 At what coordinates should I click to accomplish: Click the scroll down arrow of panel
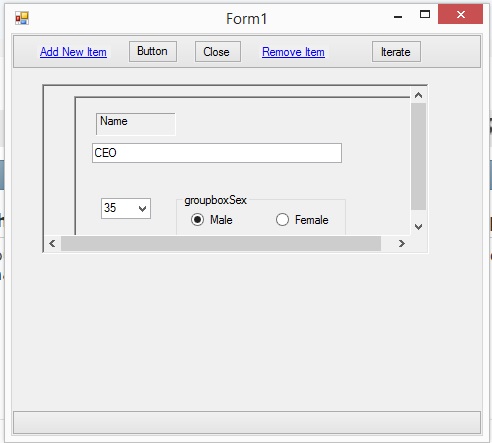419,227
